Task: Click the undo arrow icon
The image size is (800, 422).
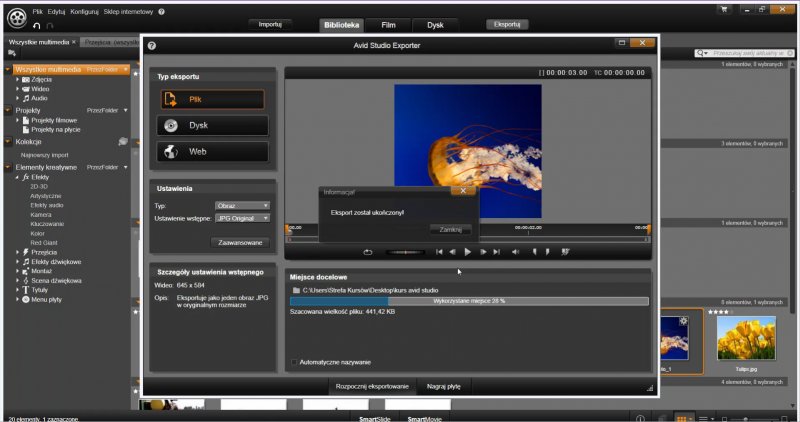Action: point(37,25)
